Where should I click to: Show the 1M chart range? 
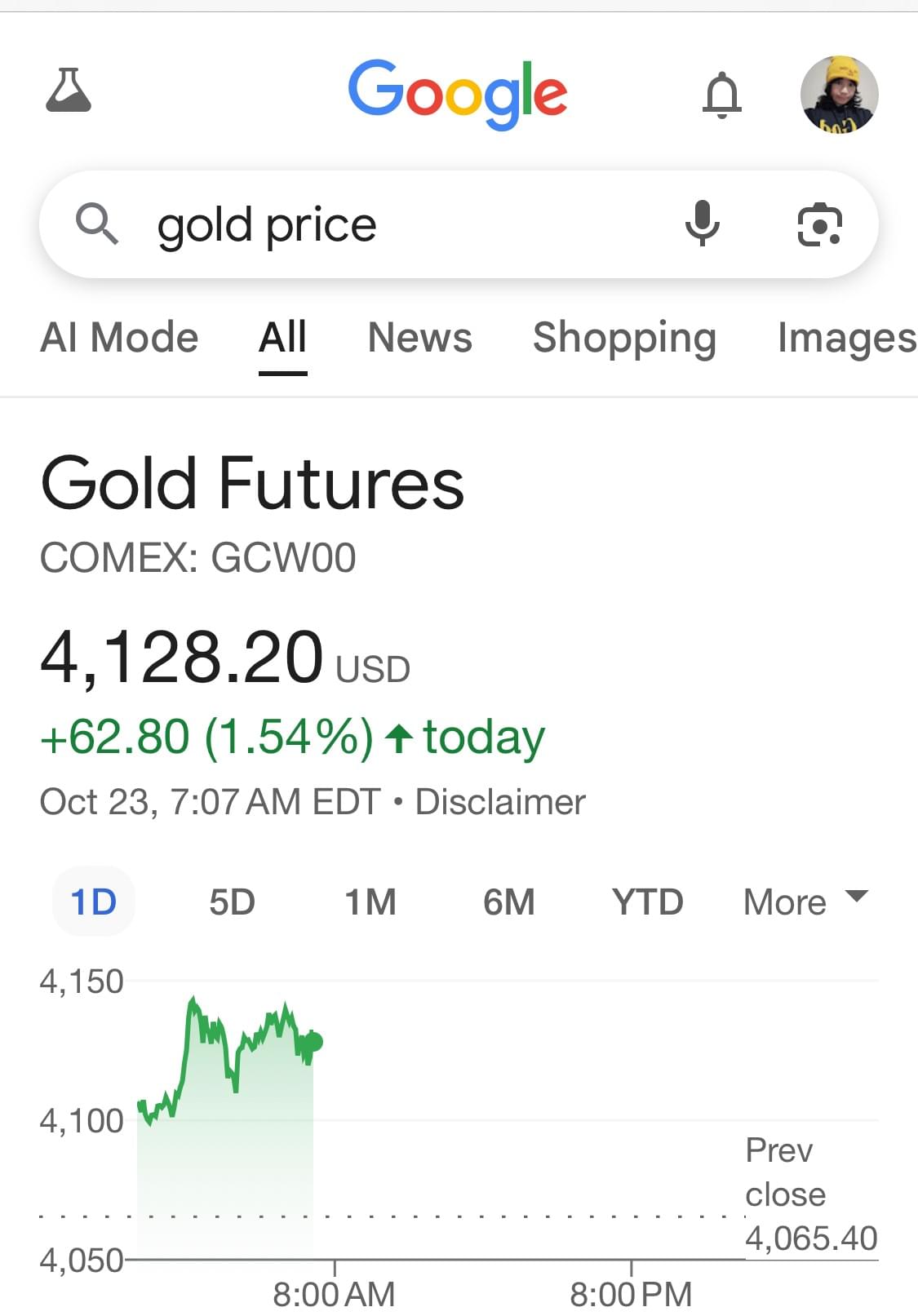tap(370, 902)
